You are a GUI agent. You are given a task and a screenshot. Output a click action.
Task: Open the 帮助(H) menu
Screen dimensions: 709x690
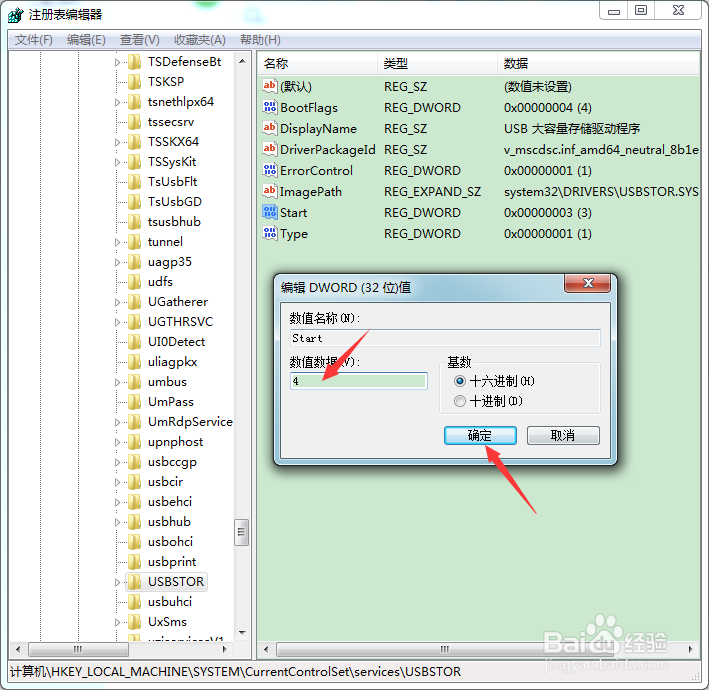(x=260, y=40)
